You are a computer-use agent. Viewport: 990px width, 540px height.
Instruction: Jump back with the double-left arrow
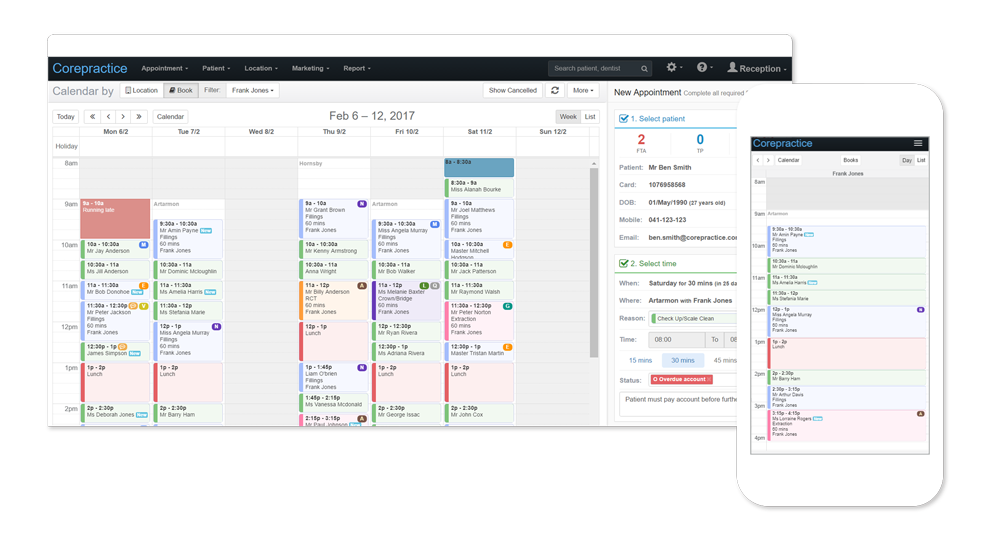[92, 117]
